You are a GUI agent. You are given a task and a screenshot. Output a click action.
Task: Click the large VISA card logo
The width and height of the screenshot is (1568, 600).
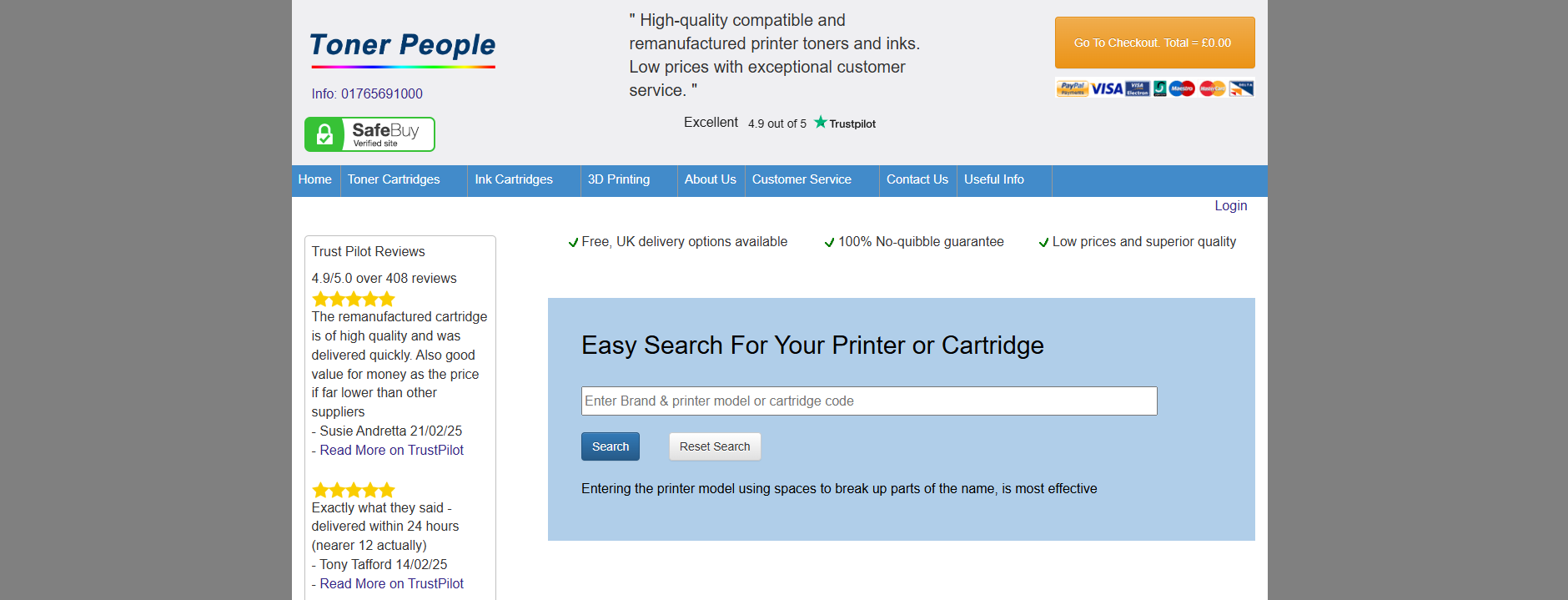click(x=1108, y=88)
